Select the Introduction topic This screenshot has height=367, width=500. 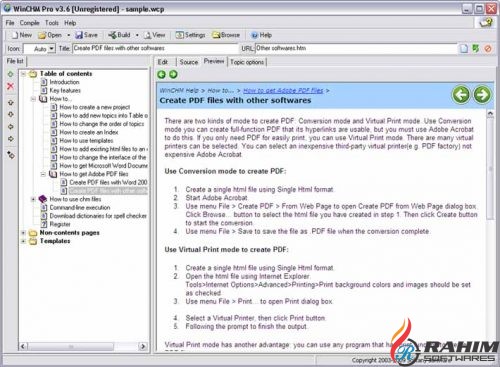(64, 82)
